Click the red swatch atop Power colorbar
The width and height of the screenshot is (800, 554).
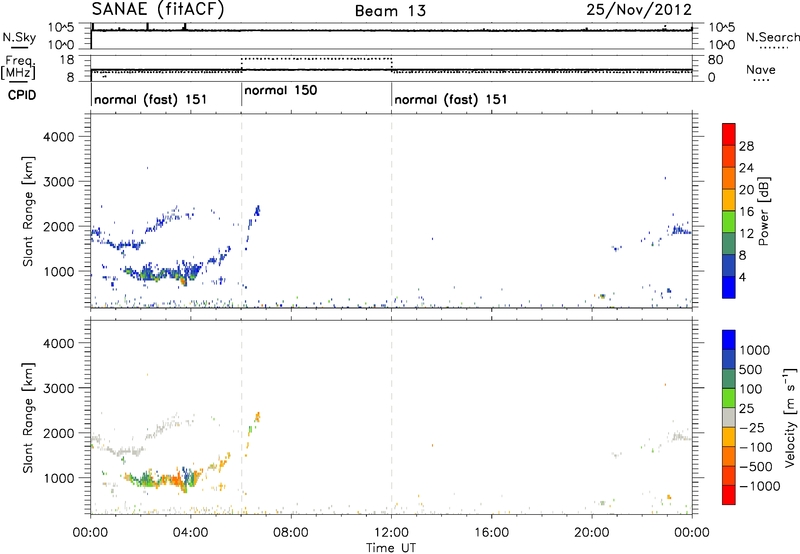[732, 133]
